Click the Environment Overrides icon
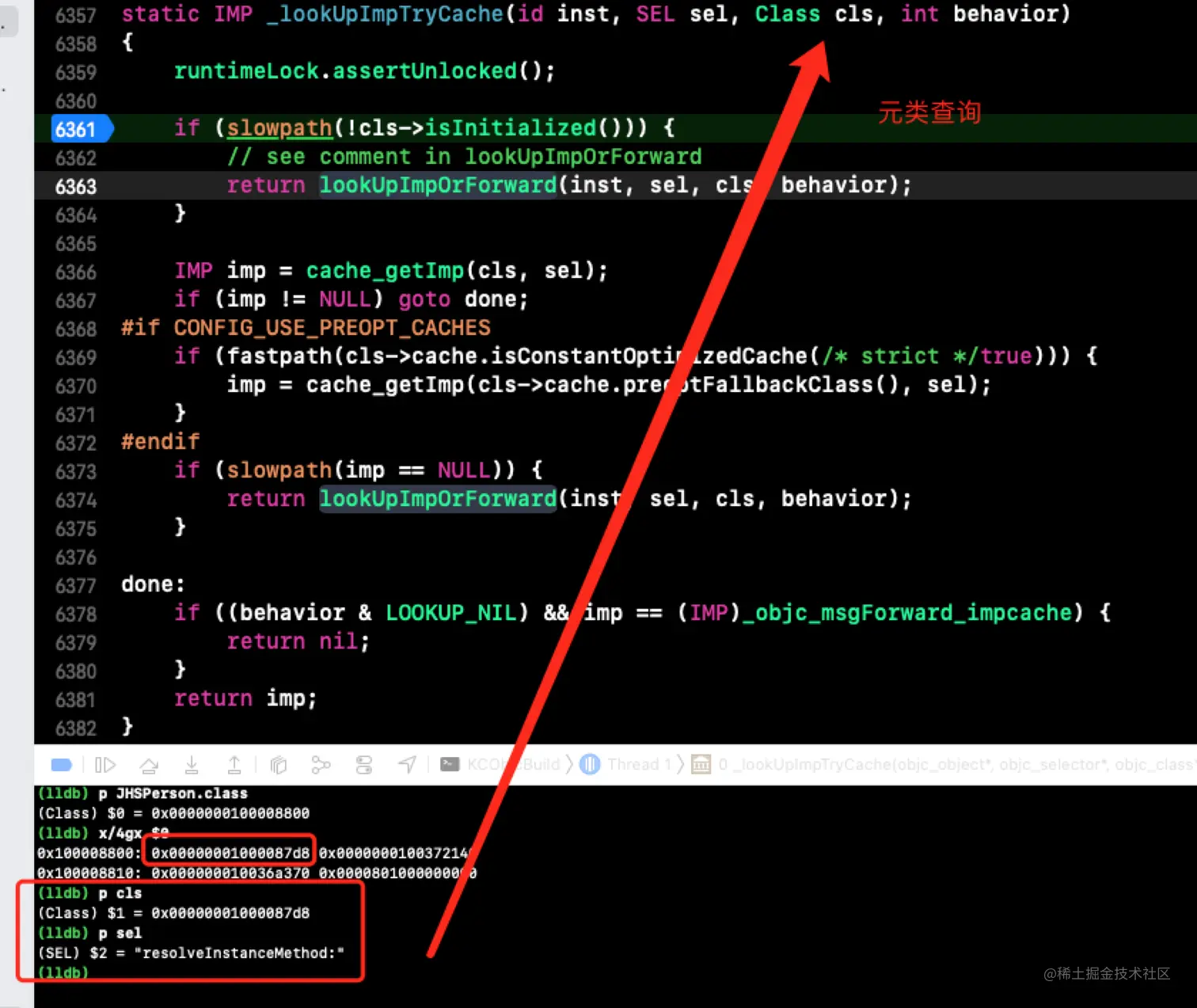The width and height of the screenshot is (1197, 1008). tap(364, 764)
